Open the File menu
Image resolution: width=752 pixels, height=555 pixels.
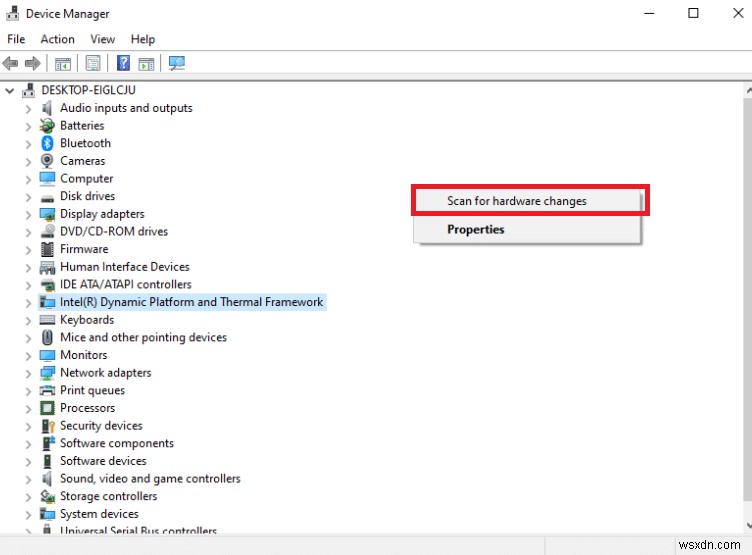coord(16,39)
